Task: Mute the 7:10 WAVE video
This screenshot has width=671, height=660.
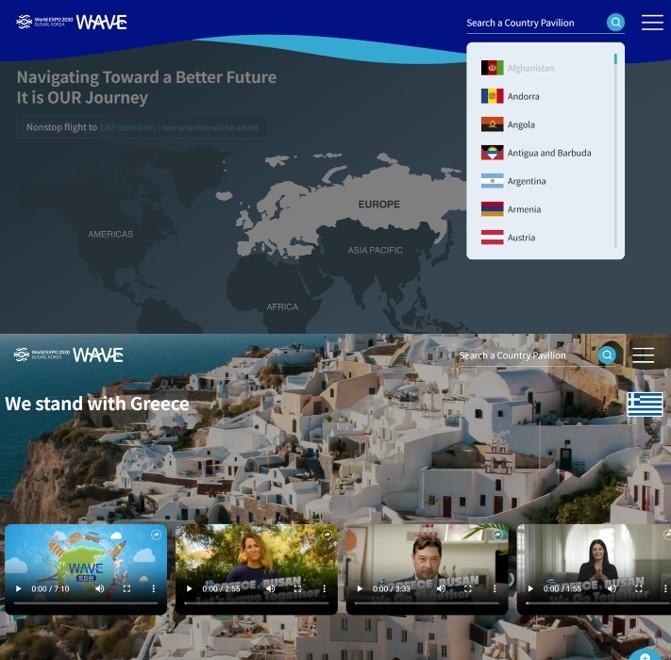Action: pyautogui.click(x=100, y=589)
